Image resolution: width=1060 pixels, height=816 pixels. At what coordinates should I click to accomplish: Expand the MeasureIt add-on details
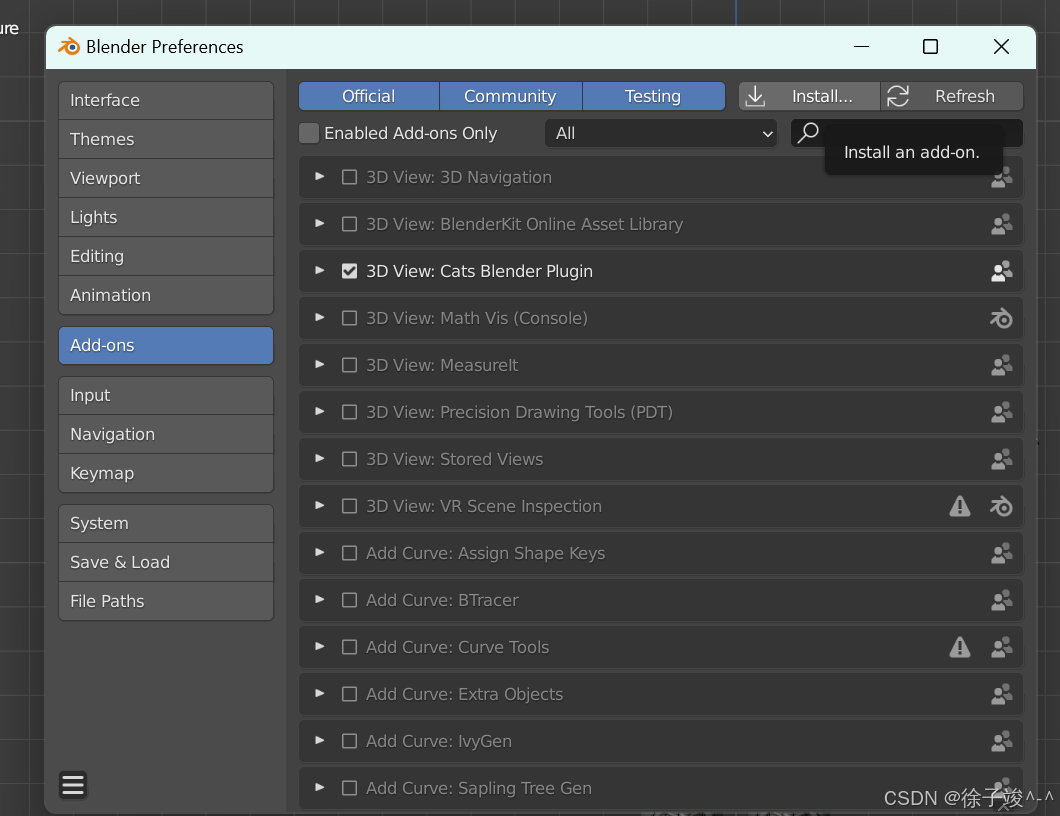tap(320, 364)
